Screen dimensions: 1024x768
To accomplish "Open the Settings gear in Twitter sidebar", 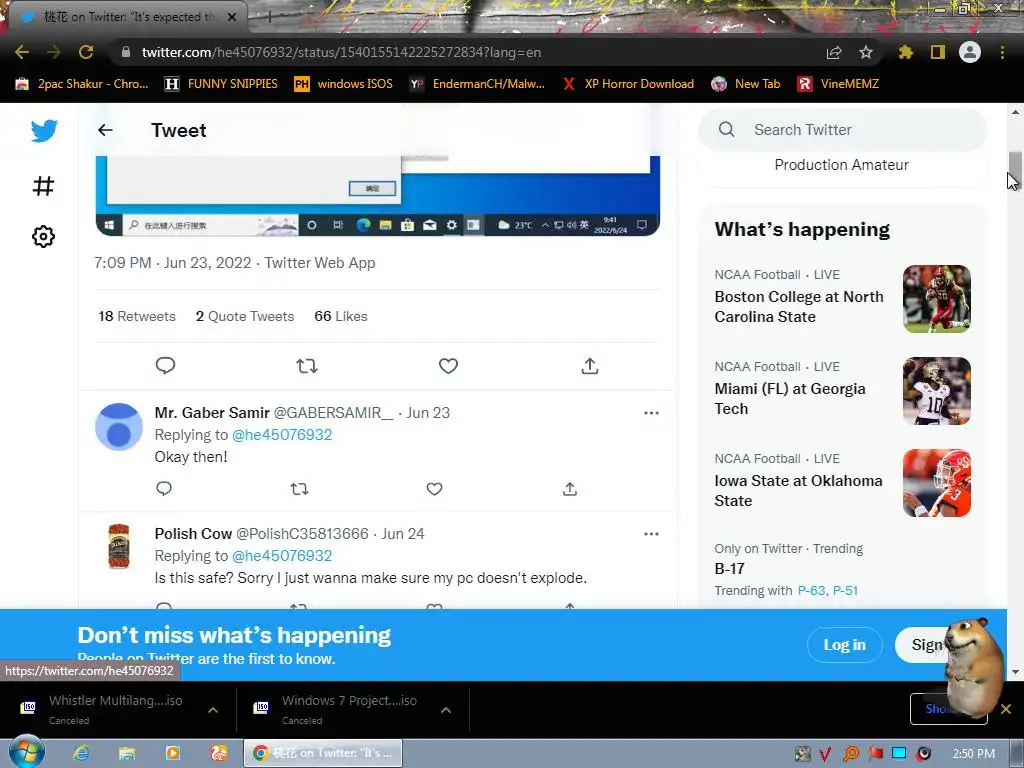I will [43, 236].
